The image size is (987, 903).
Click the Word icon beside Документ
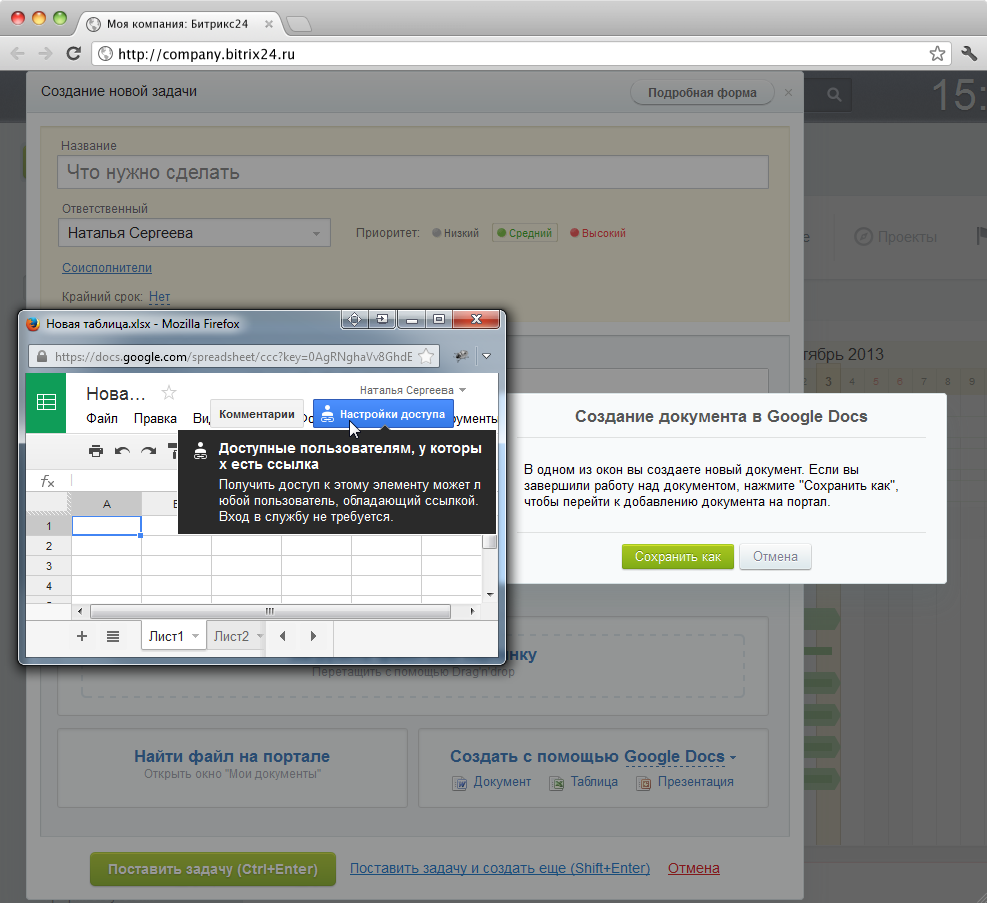(x=460, y=783)
